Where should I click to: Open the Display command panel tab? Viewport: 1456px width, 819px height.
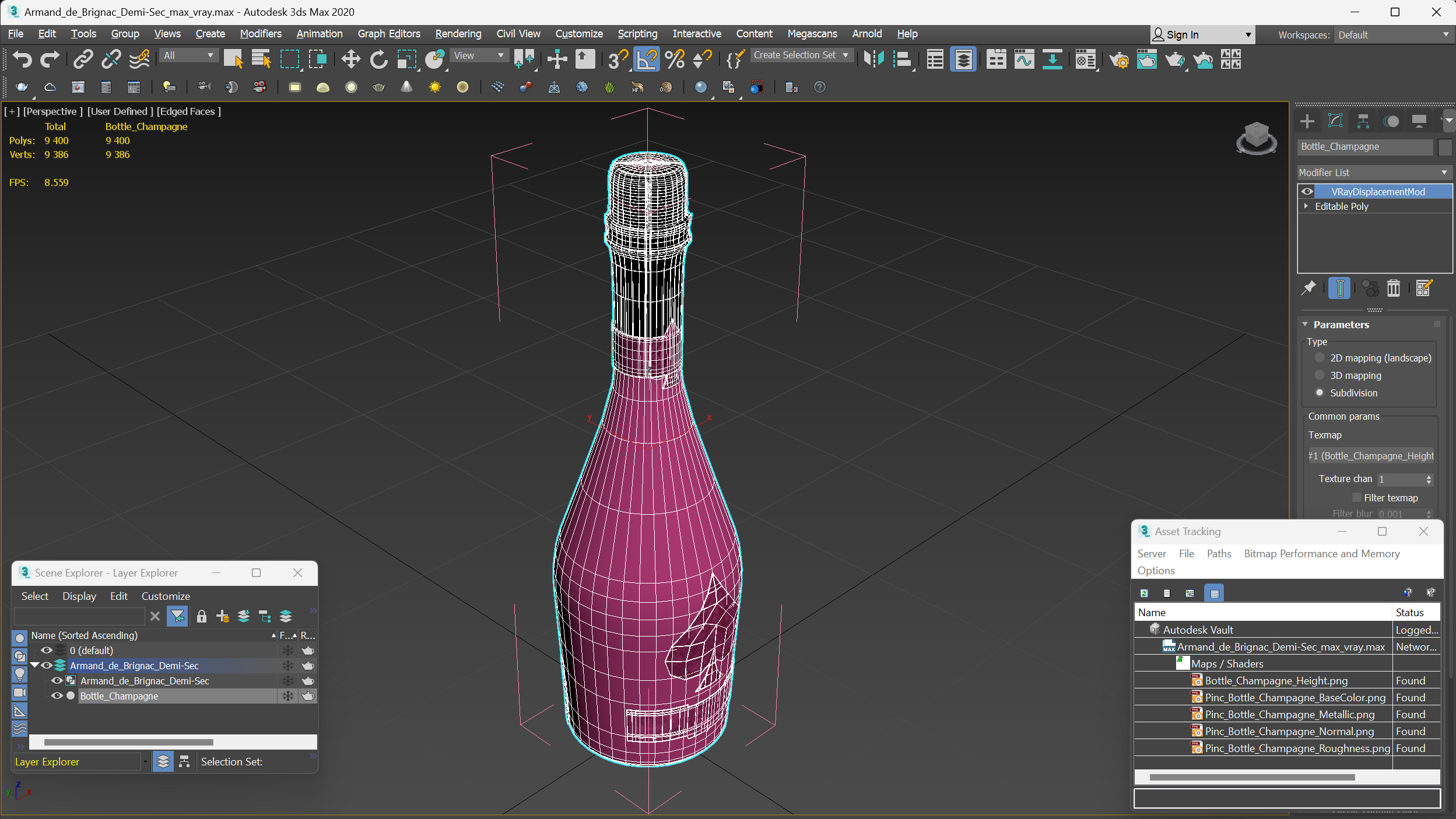click(1419, 121)
